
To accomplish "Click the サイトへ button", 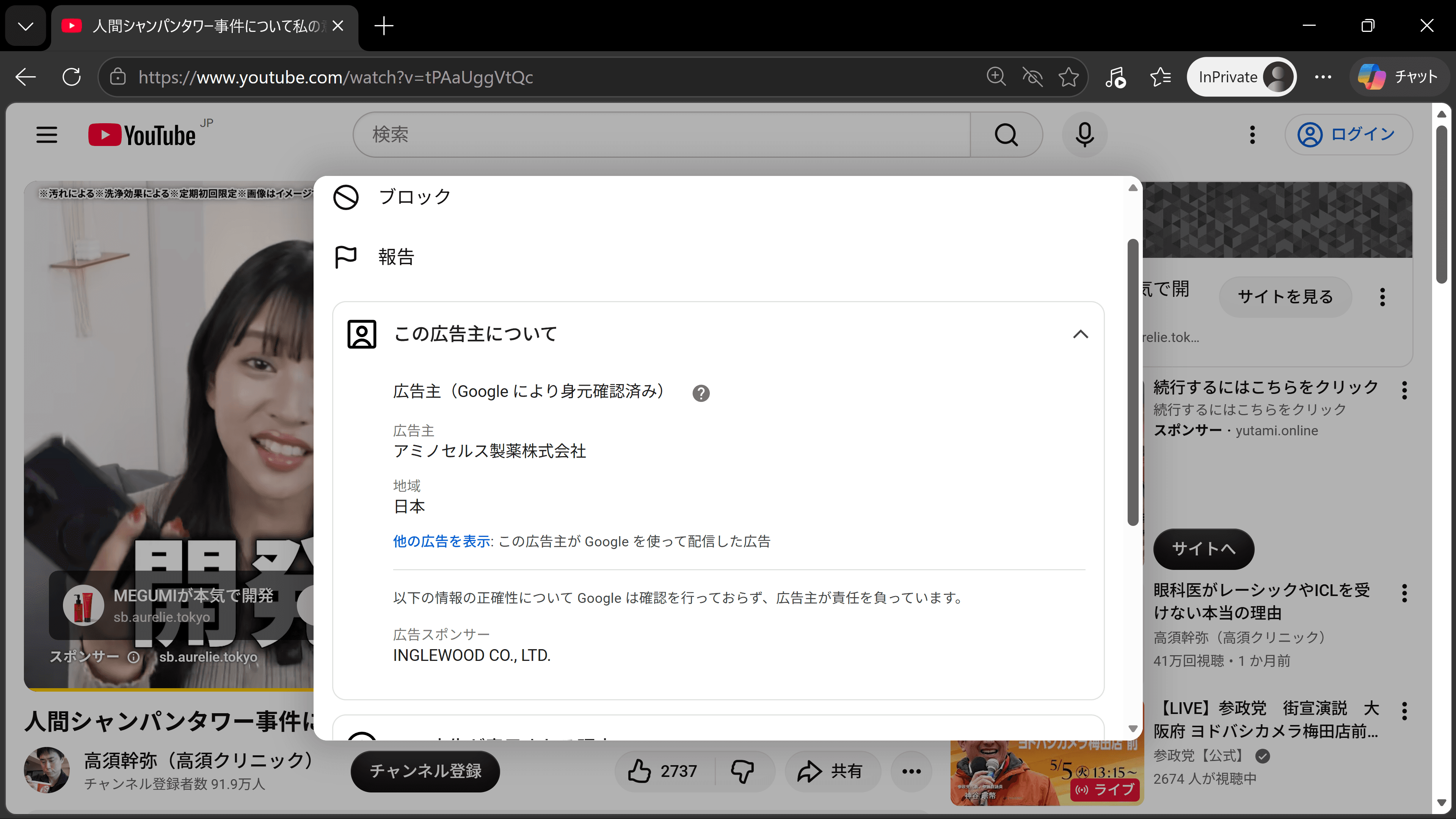I will click(x=1203, y=549).
